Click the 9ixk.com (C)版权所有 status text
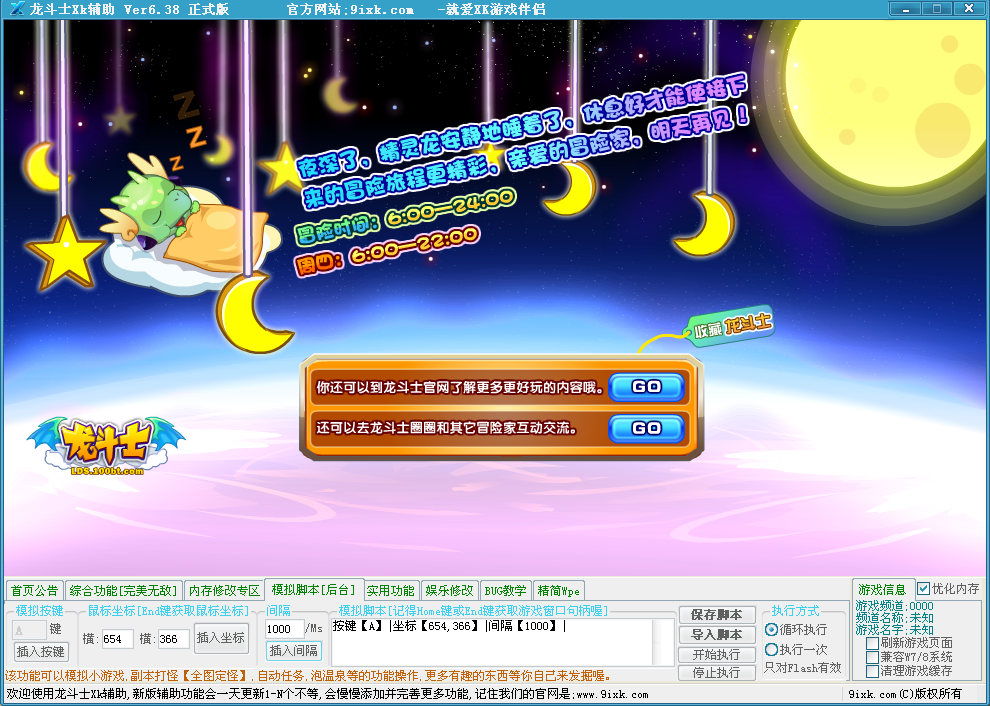Viewport: 990px width, 706px height. (905, 694)
